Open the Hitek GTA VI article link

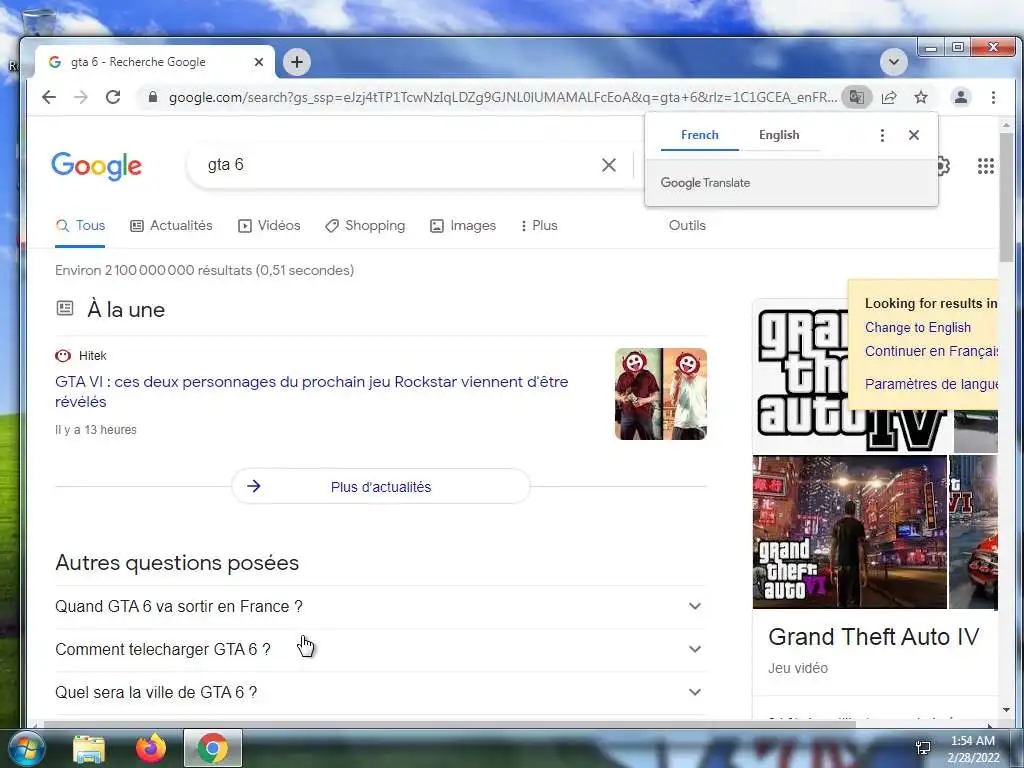click(312, 391)
